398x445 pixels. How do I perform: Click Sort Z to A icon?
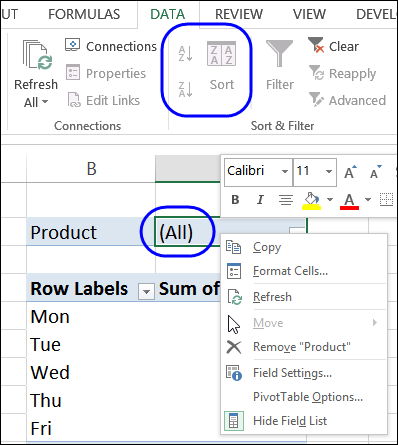185,89
